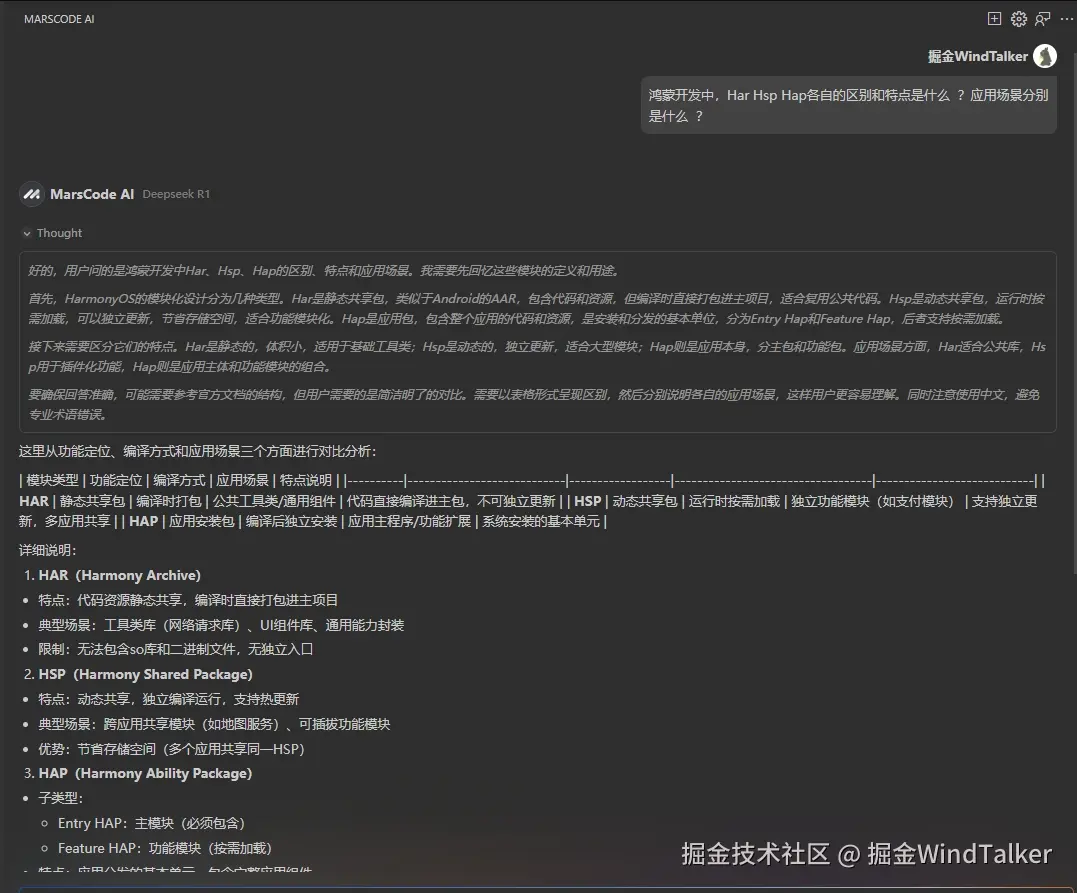Click the HAP (Harmony Ability Package) heading

(145, 773)
